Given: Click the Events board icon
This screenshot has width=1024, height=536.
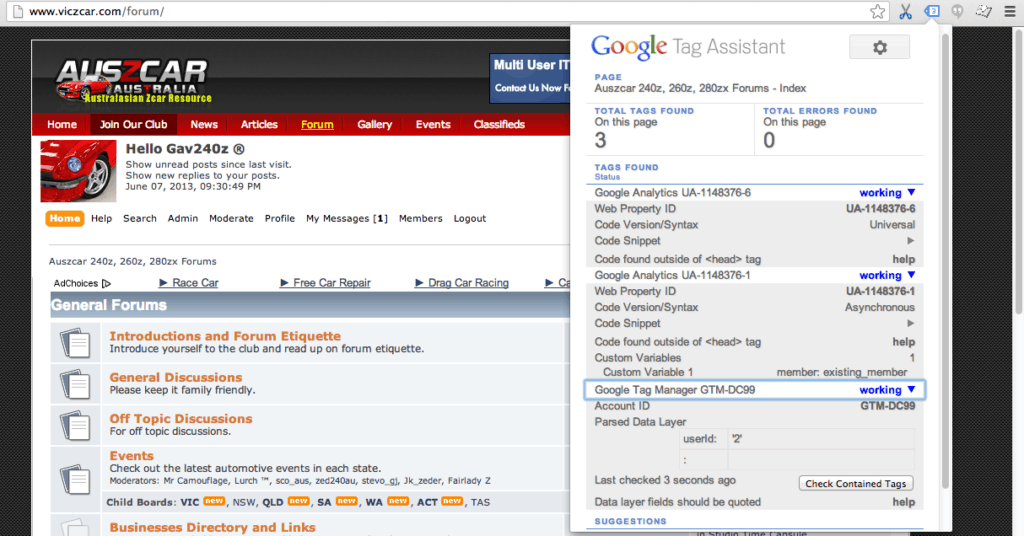Looking at the screenshot, I should tap(75, 479).
